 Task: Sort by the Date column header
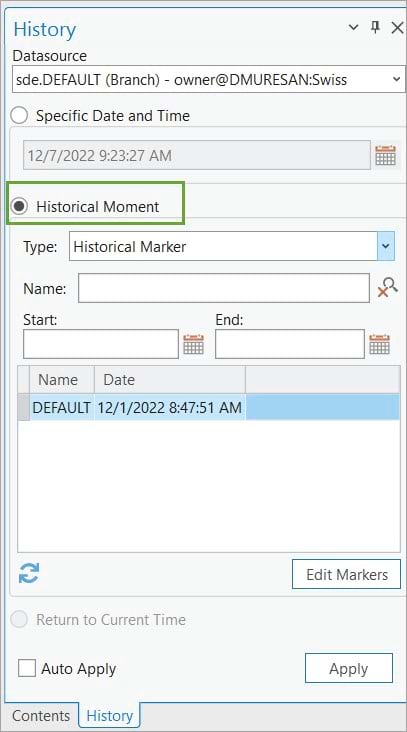170,380
